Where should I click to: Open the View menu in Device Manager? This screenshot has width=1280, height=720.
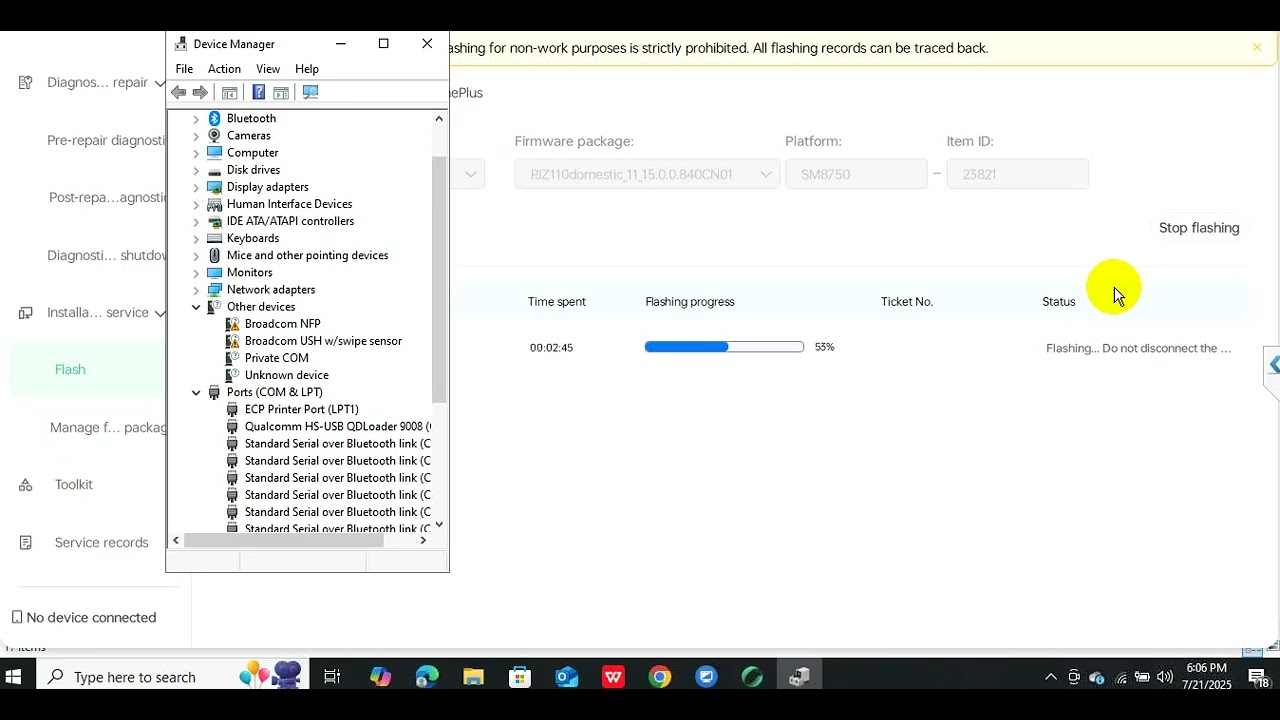pyautogui.click(x=268, y=69)
